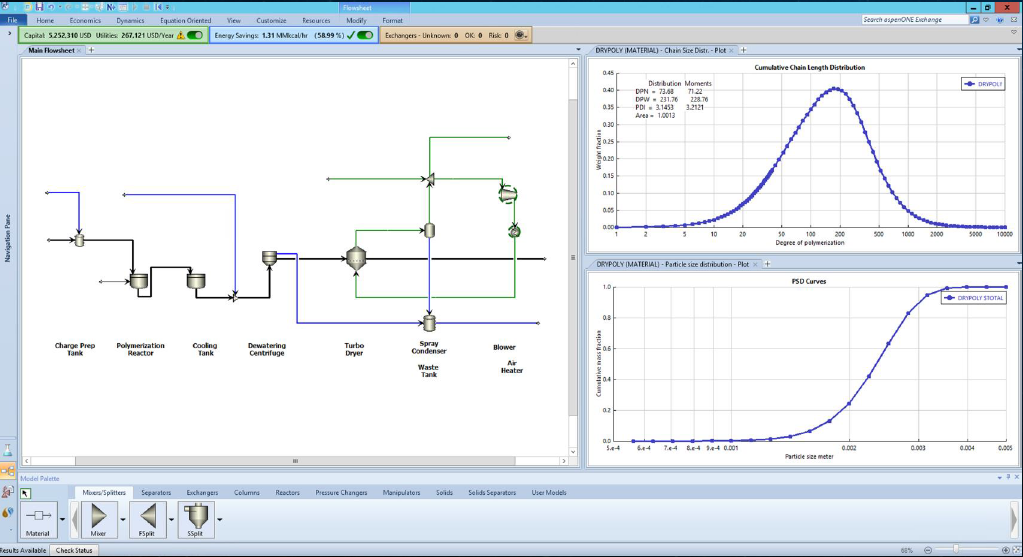Click the Check Status button
This screenshot has height=557, width=1023.
pos(74,550)
